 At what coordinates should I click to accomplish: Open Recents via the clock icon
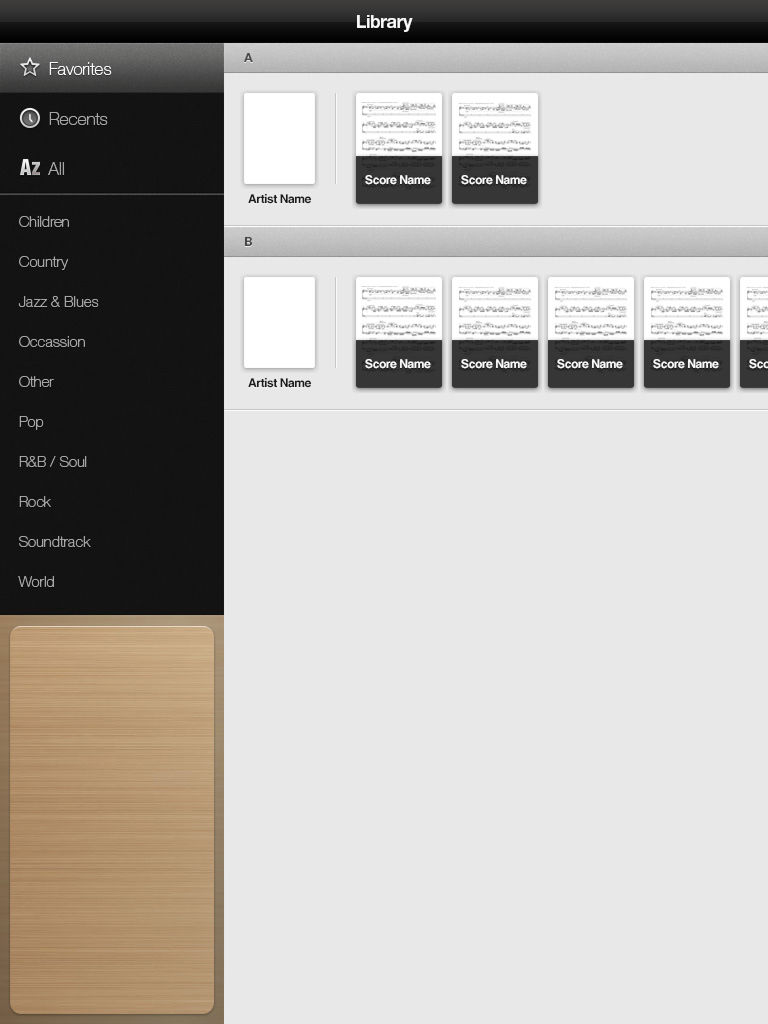(30, 118)
